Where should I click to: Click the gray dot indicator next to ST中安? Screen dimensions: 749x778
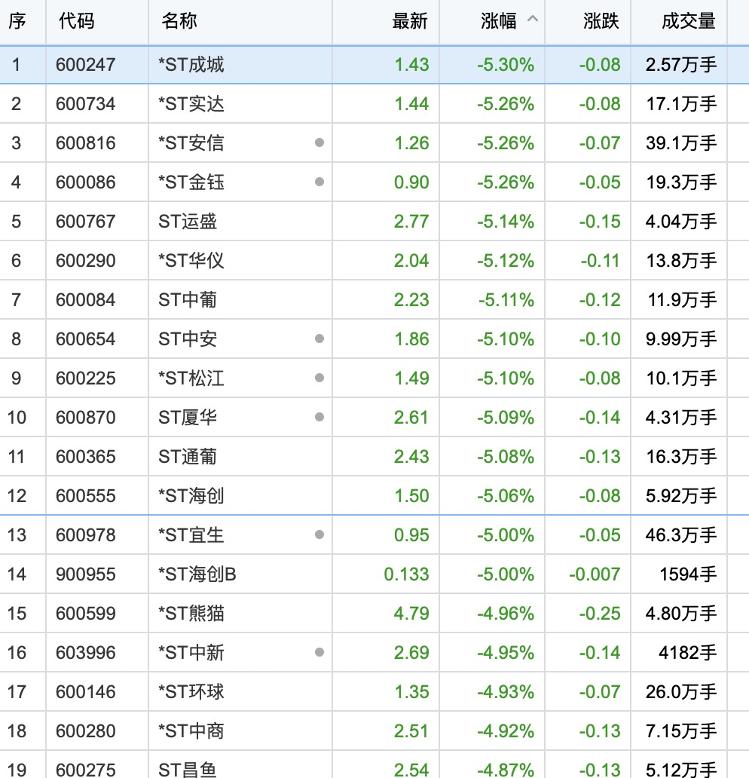(319, 339)
